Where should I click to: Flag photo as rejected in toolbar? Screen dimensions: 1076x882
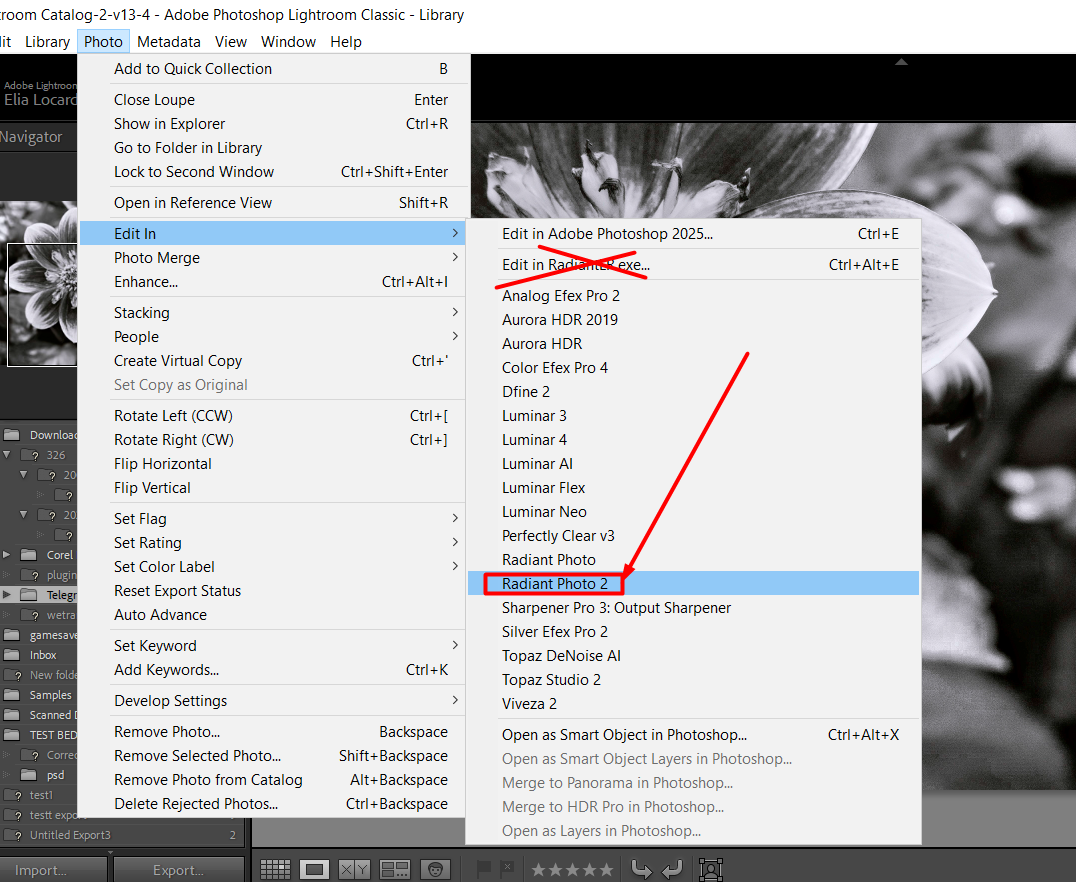508,869
